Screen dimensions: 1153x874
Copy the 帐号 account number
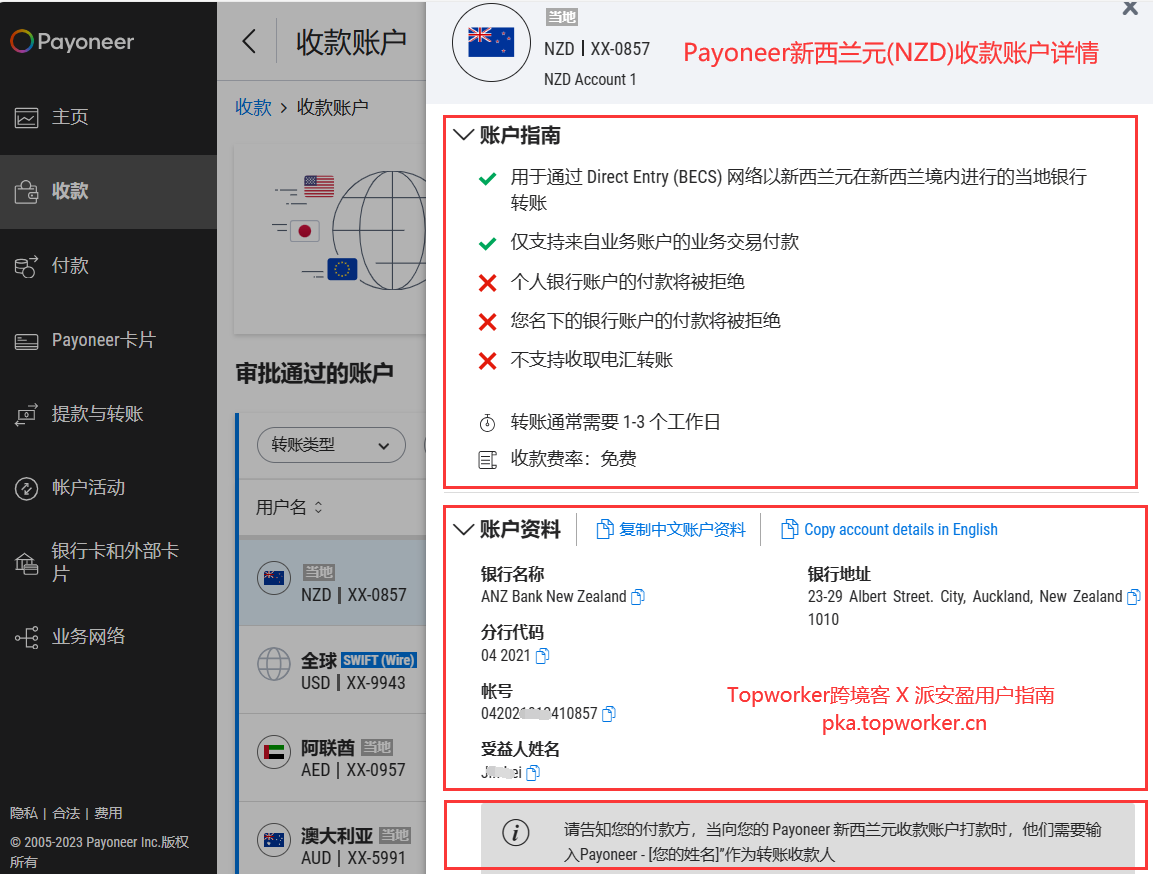coord(609,714)
